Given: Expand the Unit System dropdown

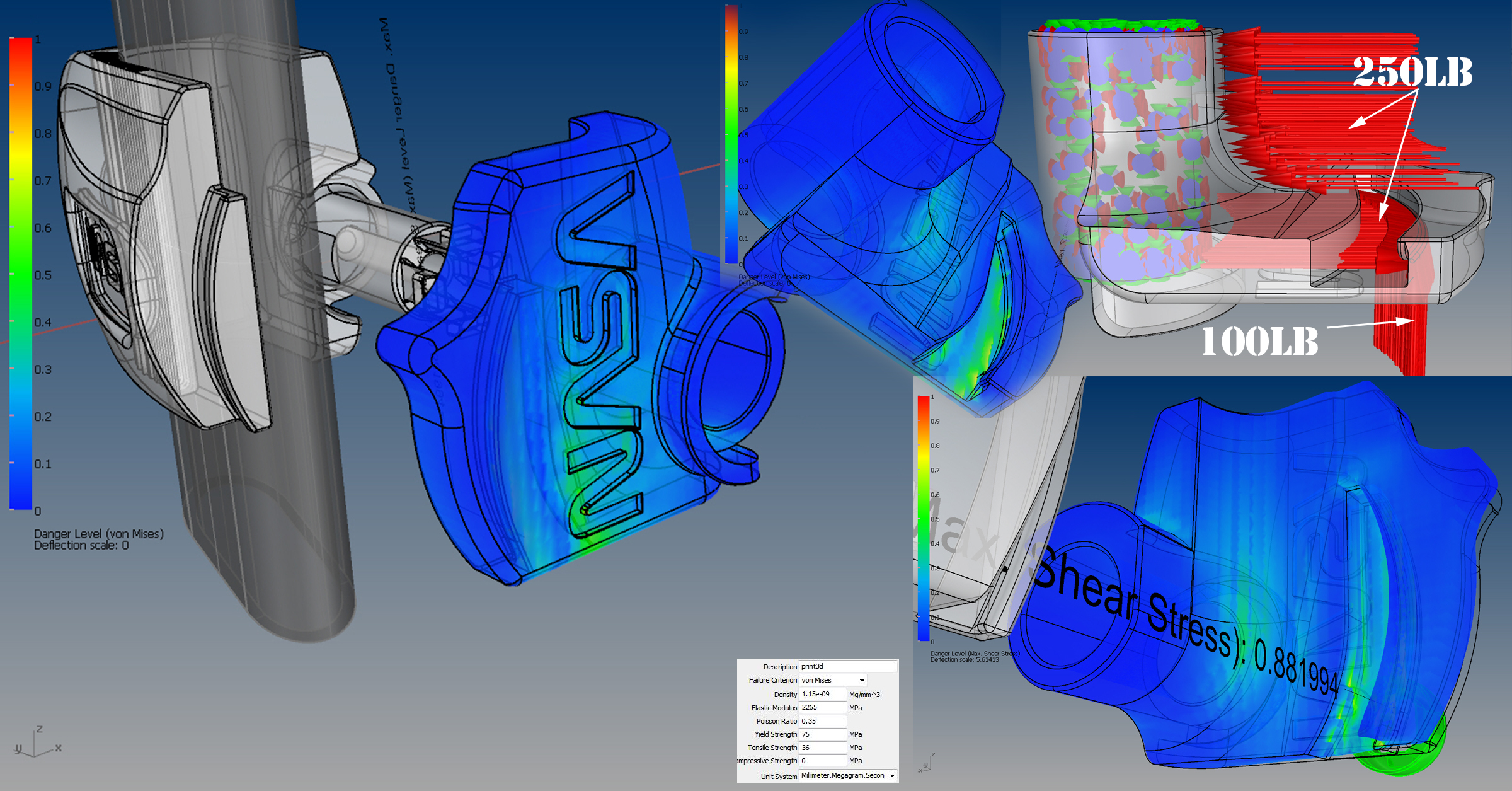Looking at the screenshot, I should [848, 775].
